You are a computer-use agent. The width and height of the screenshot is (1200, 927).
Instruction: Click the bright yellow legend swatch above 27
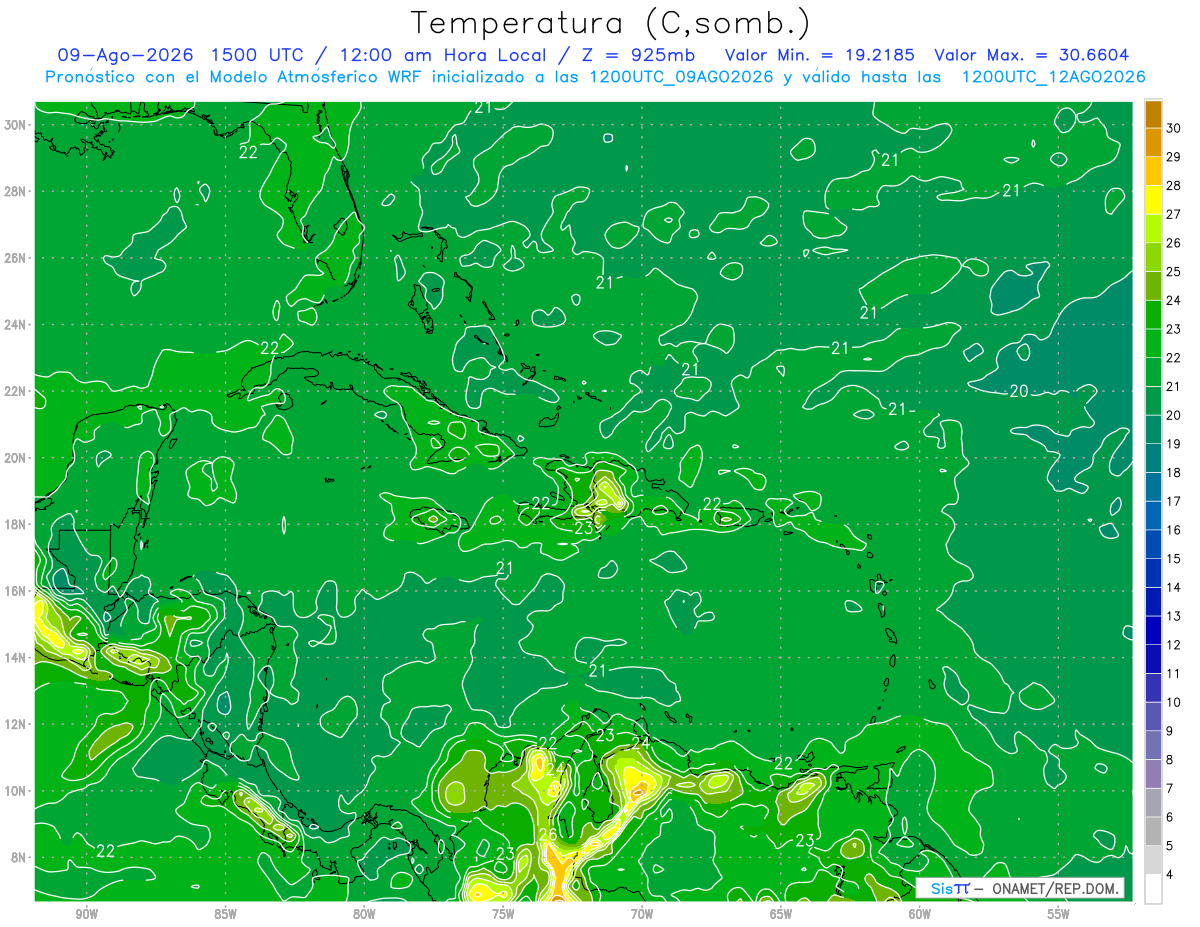click(x=1153, y=200)
